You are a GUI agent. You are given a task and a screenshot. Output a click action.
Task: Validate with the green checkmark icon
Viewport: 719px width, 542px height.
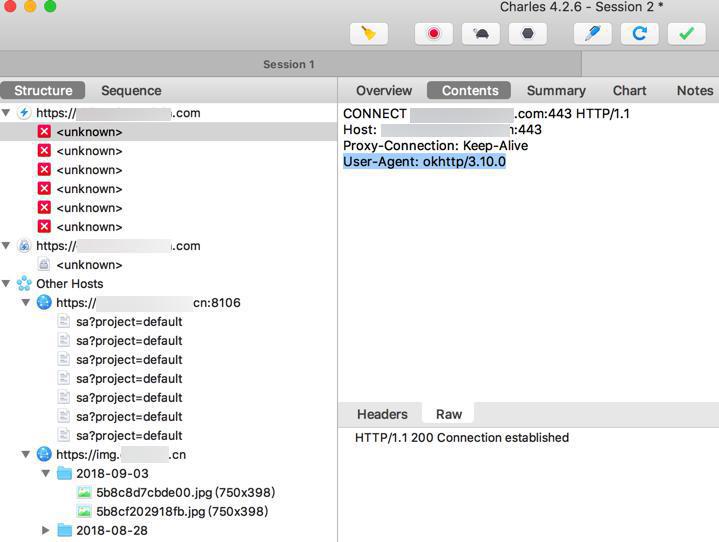(686, 33)
